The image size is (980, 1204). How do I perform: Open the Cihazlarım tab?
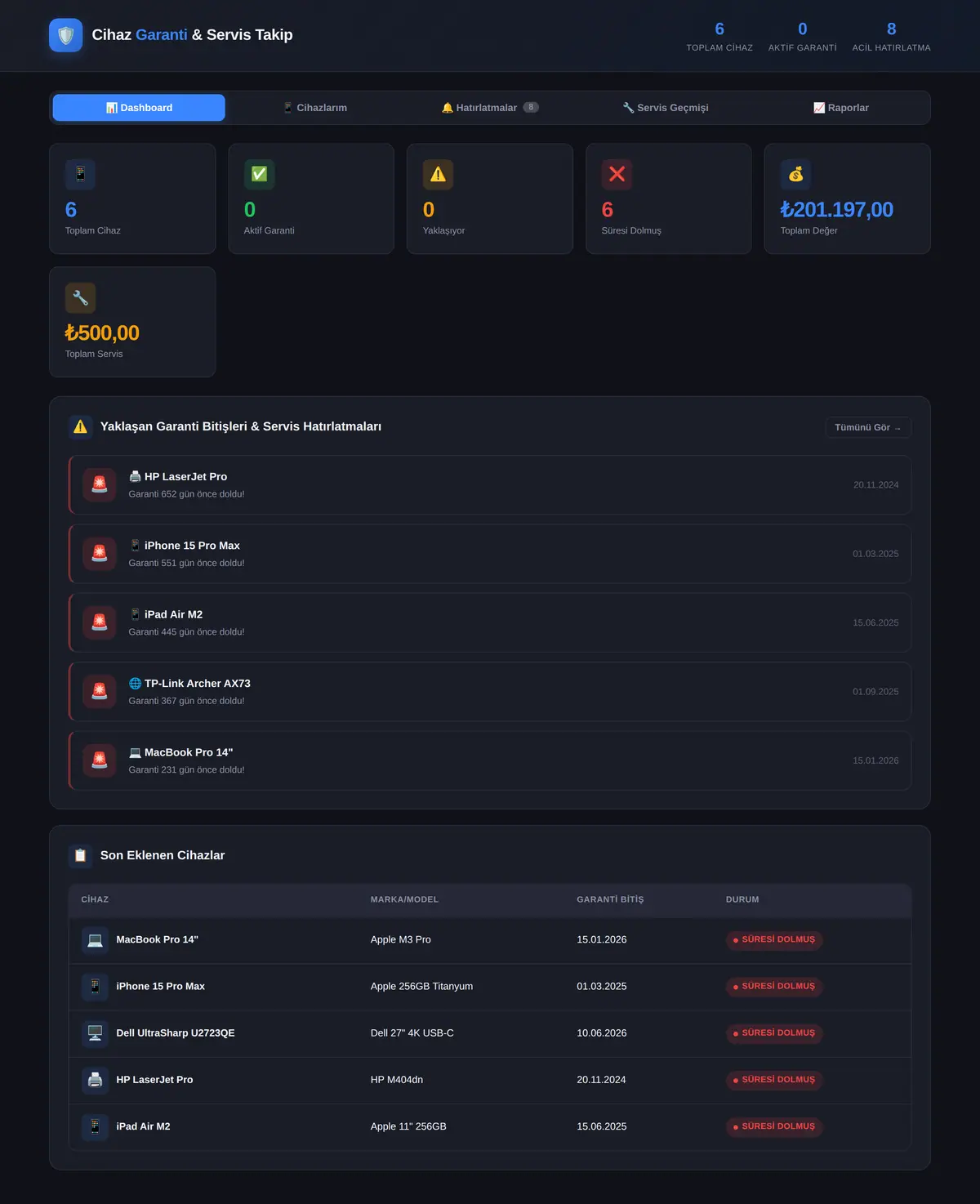click(314, 108)
